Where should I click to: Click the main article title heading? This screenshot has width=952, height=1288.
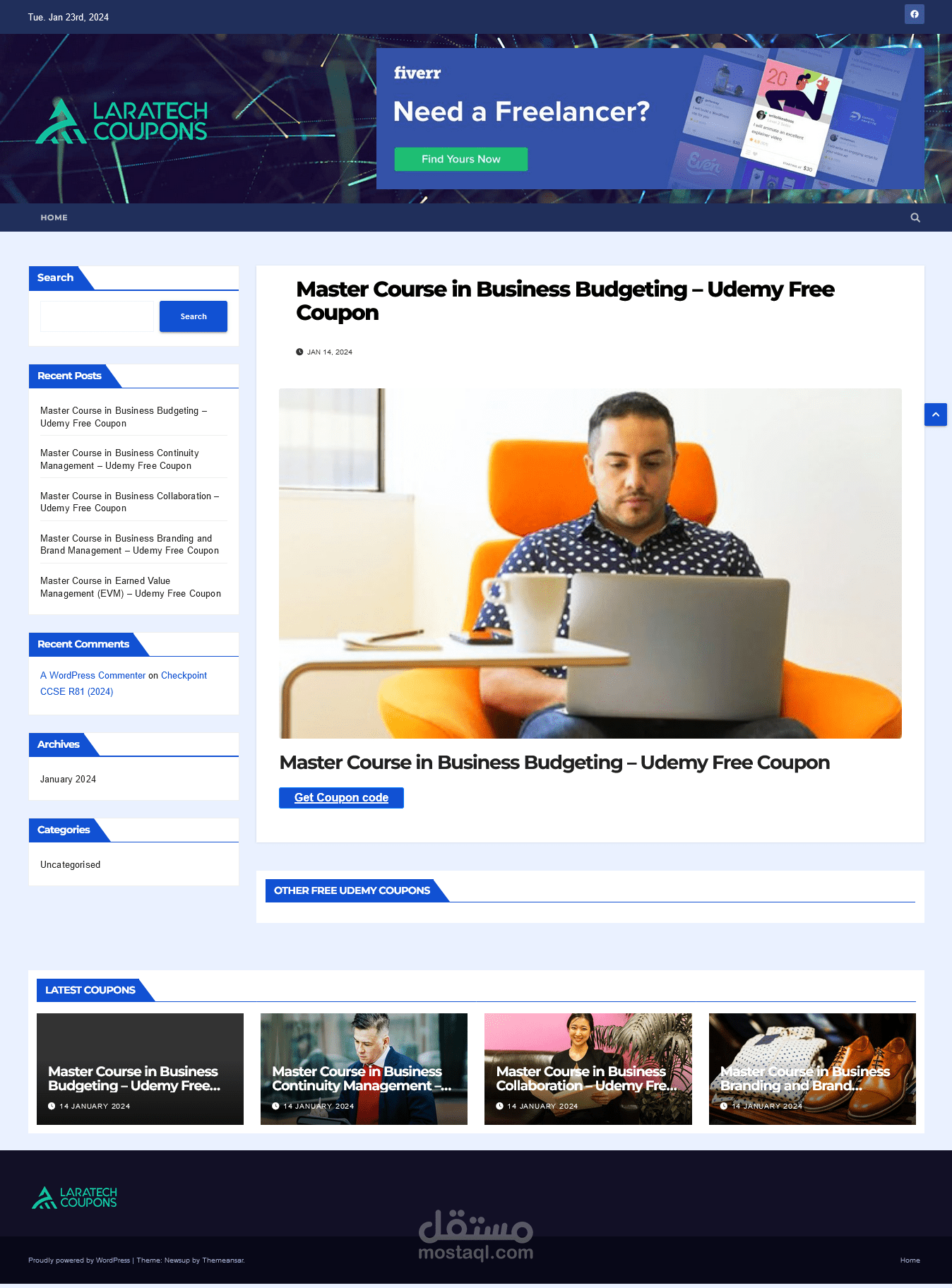click(x=566, y=301)
